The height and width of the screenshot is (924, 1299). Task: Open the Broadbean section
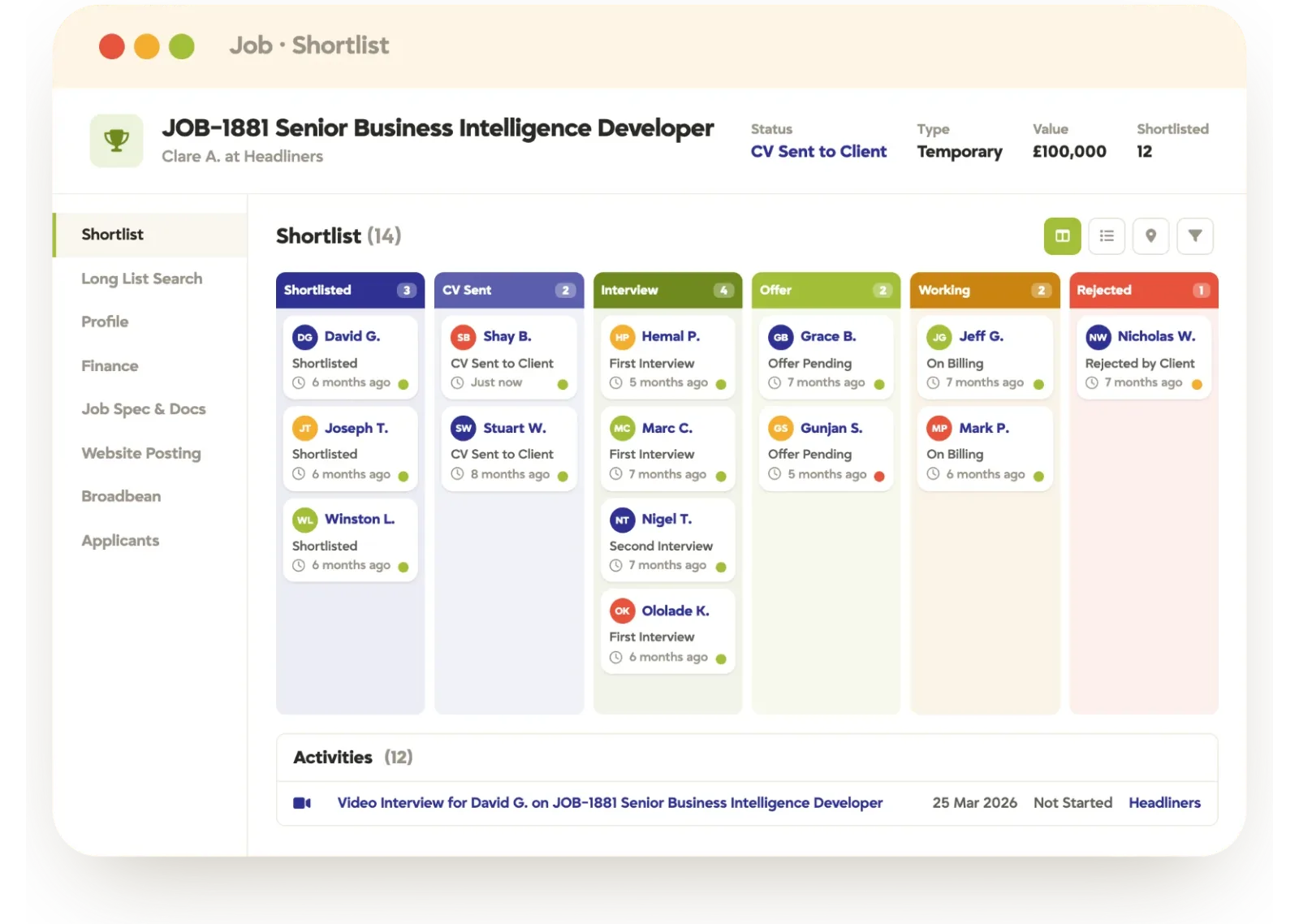[x=121, y=496]
